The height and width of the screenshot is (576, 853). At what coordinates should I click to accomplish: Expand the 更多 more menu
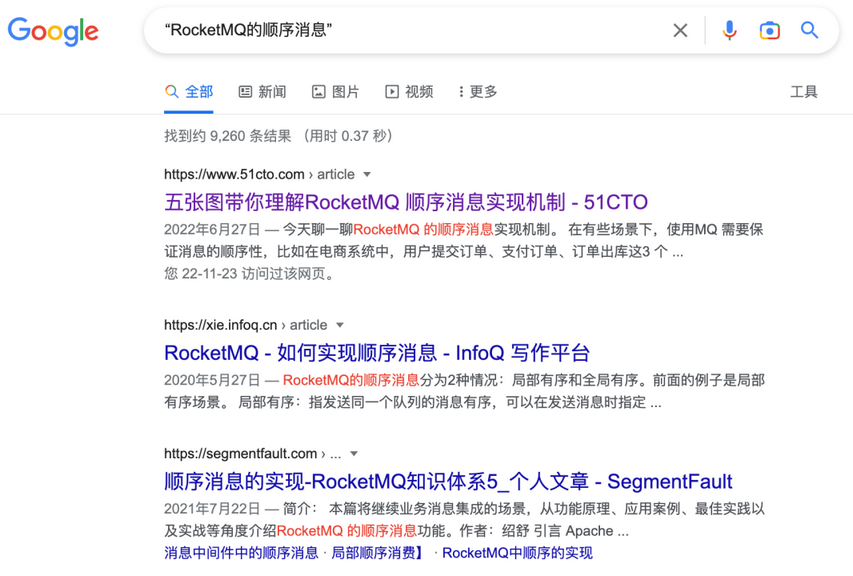478,92
